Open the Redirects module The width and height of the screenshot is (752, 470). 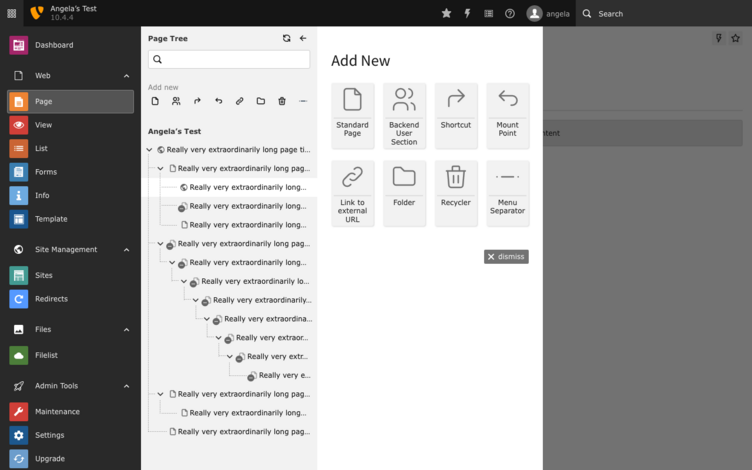[70, 299]
